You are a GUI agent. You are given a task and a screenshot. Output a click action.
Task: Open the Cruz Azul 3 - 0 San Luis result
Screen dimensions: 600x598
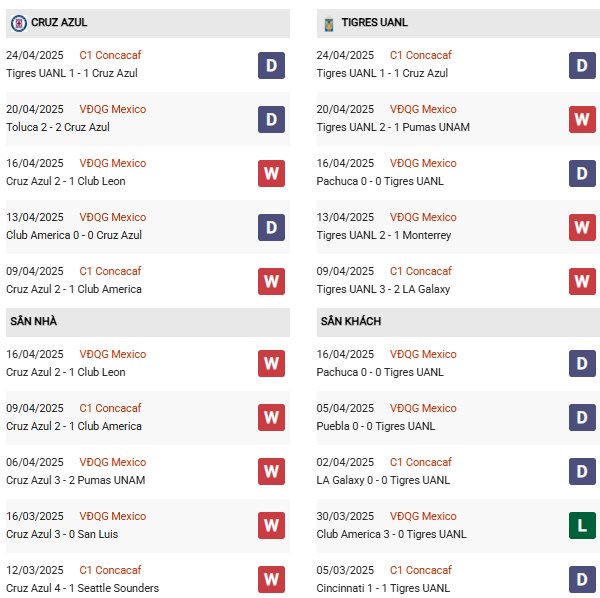point(62,534)
